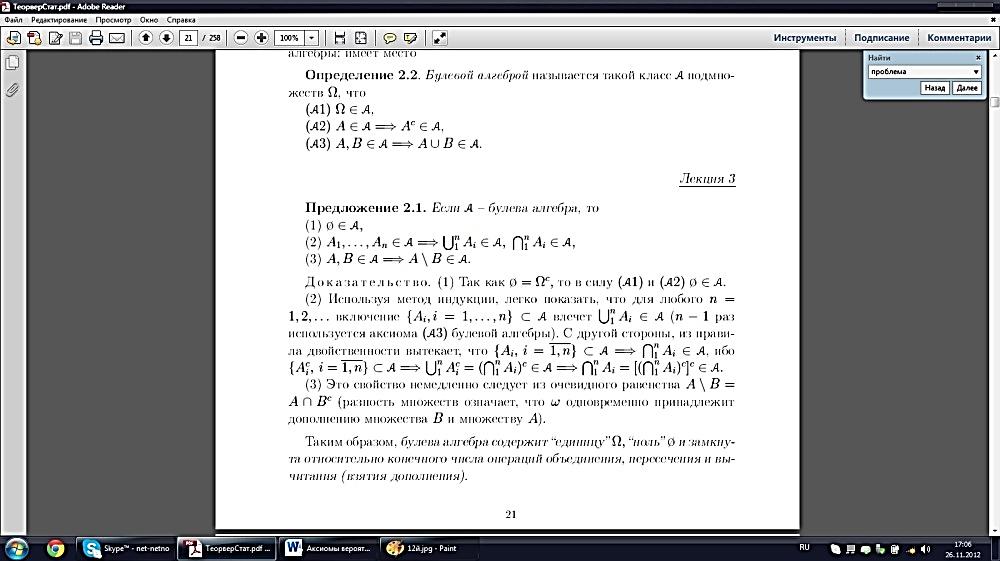Open Google Chrome from taskbar
Screen dimensions: 1000x561
coord(55,548)
